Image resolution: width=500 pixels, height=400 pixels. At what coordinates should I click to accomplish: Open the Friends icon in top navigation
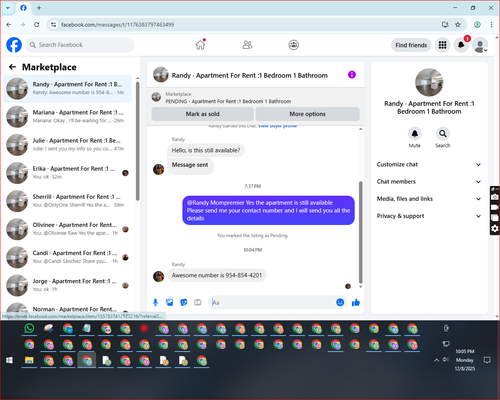pyautogui.click(x=247, y=45)
